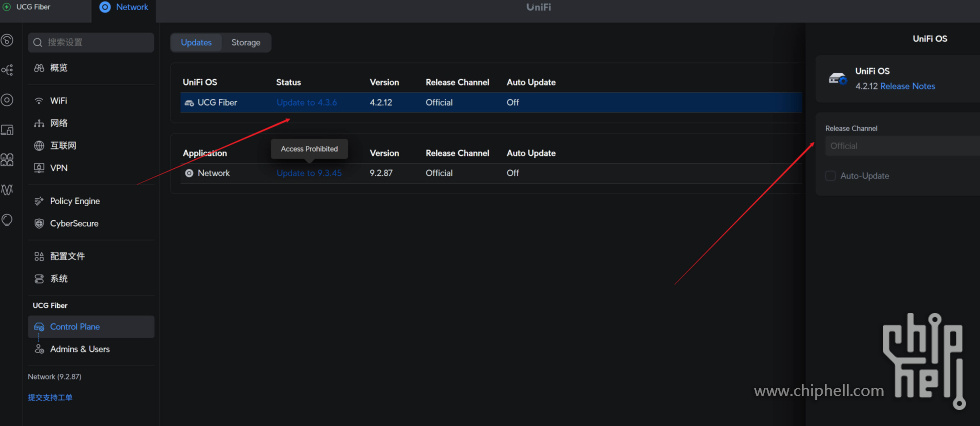980x426 pixels.
Task: Click the UniFi OS device icon in side panel
Action: point(838,79)
